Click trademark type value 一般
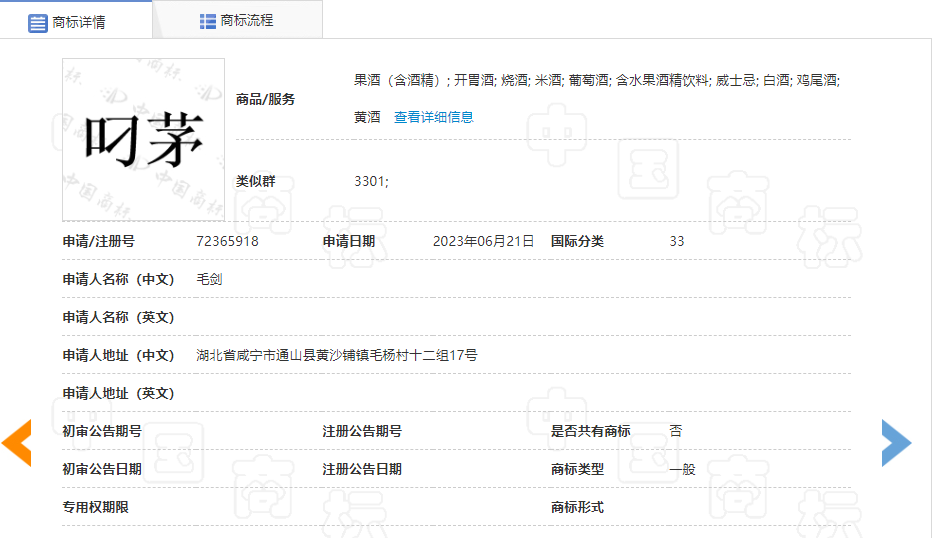Viewport: 952px width, 538px height. point(682,469)
